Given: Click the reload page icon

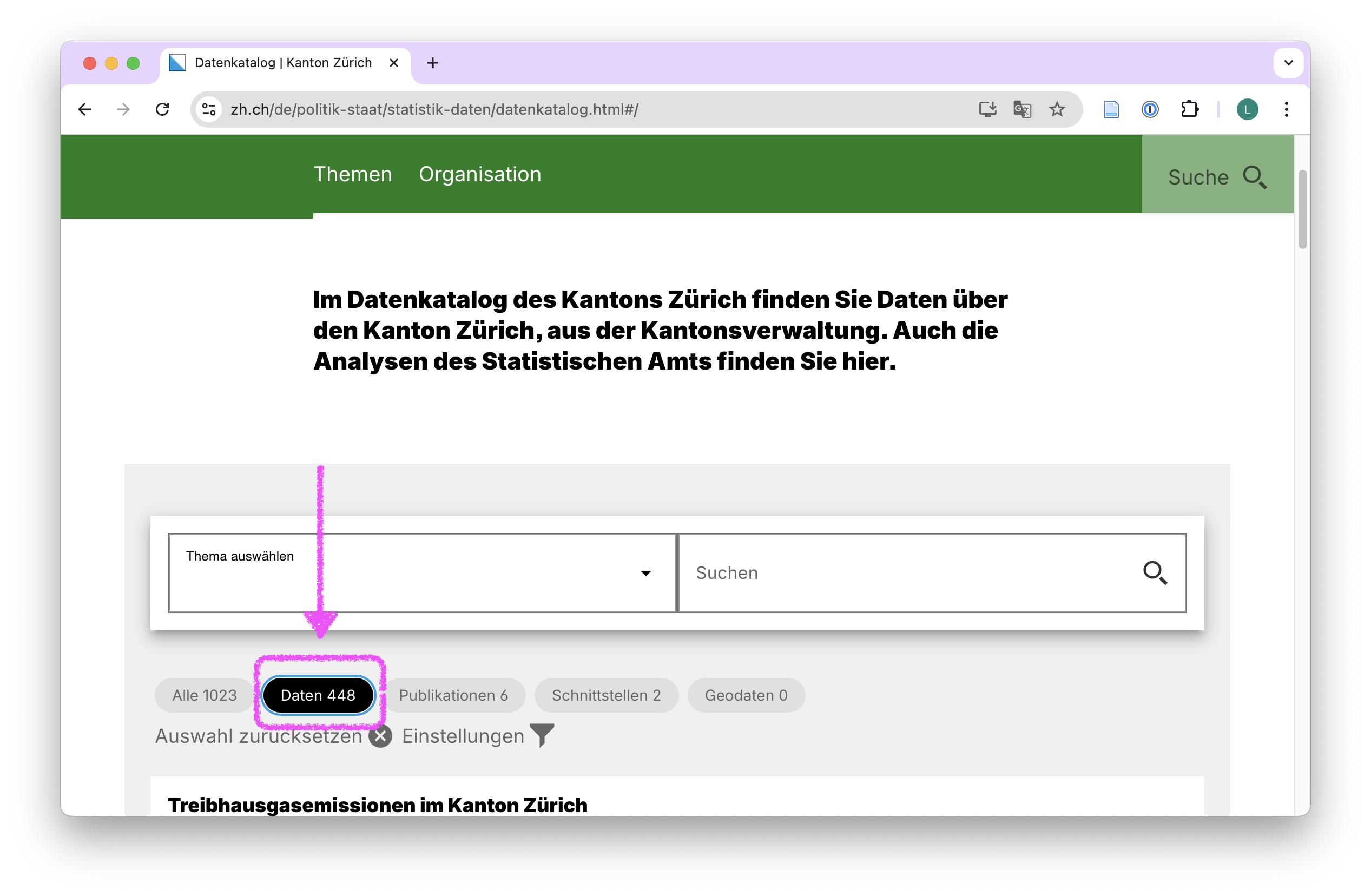Looking at the screenshot, I should click(162, 109).
